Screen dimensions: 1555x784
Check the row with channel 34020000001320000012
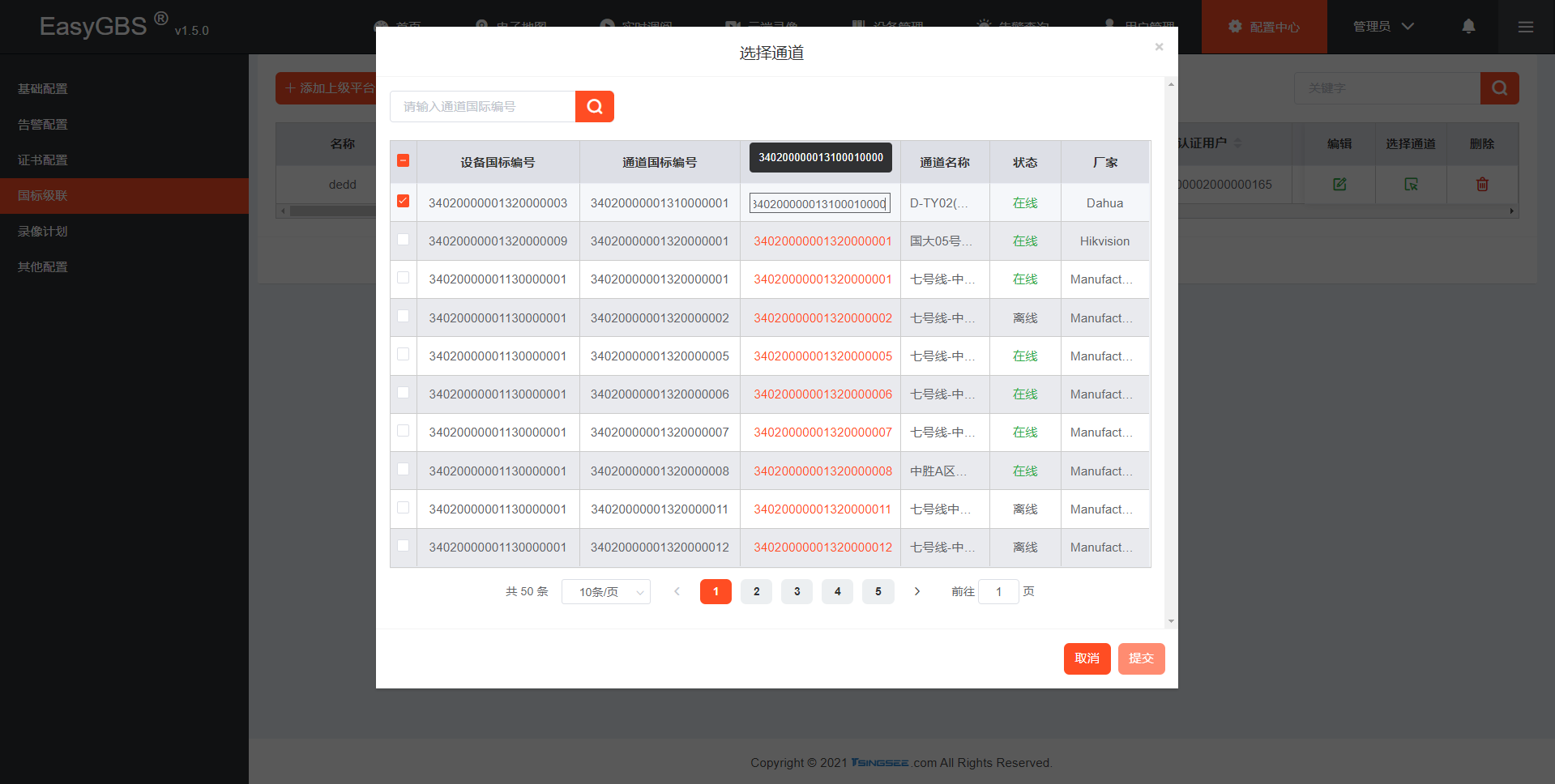coord(404,546)
